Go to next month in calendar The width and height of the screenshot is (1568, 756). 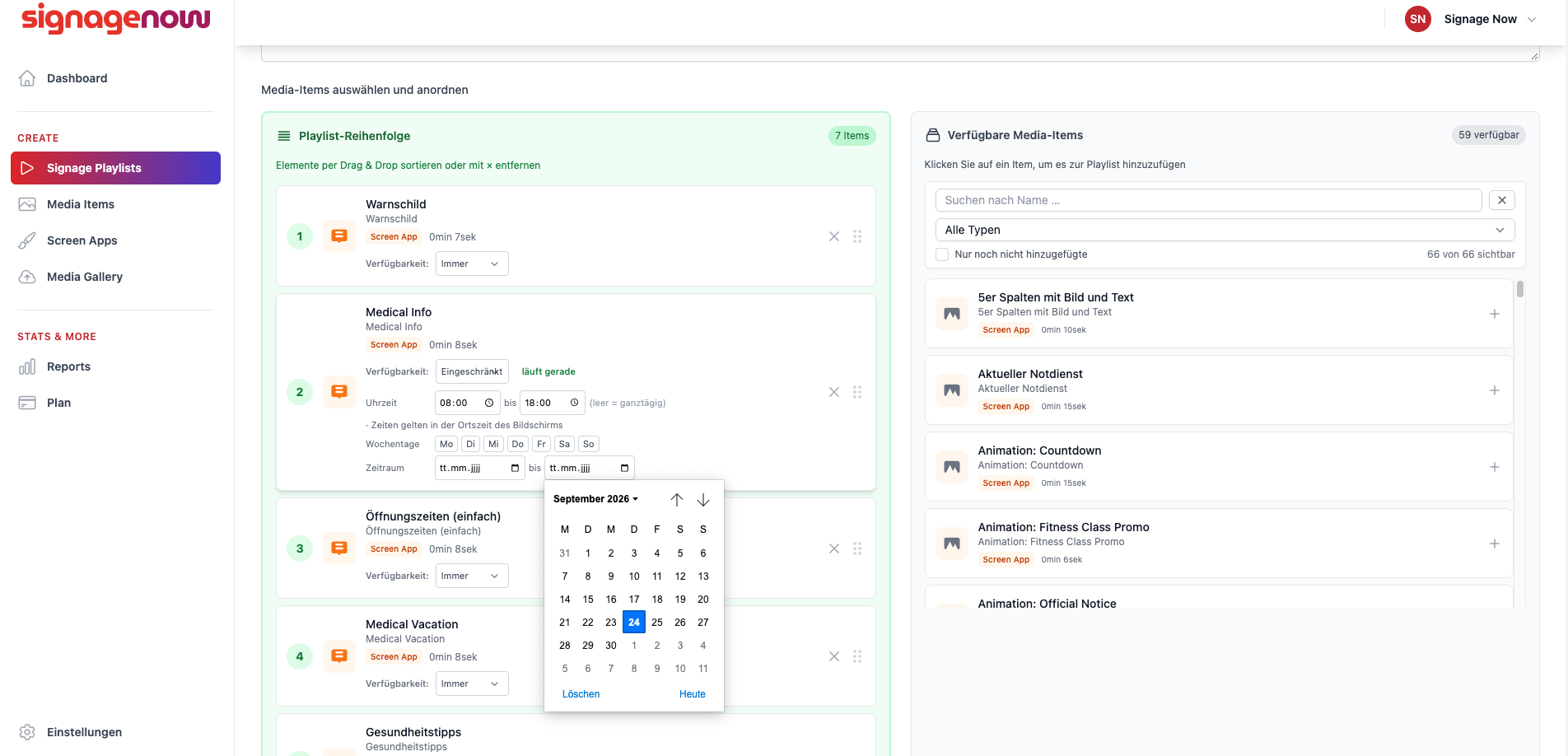pyautogui.click(x=703, y=500)
